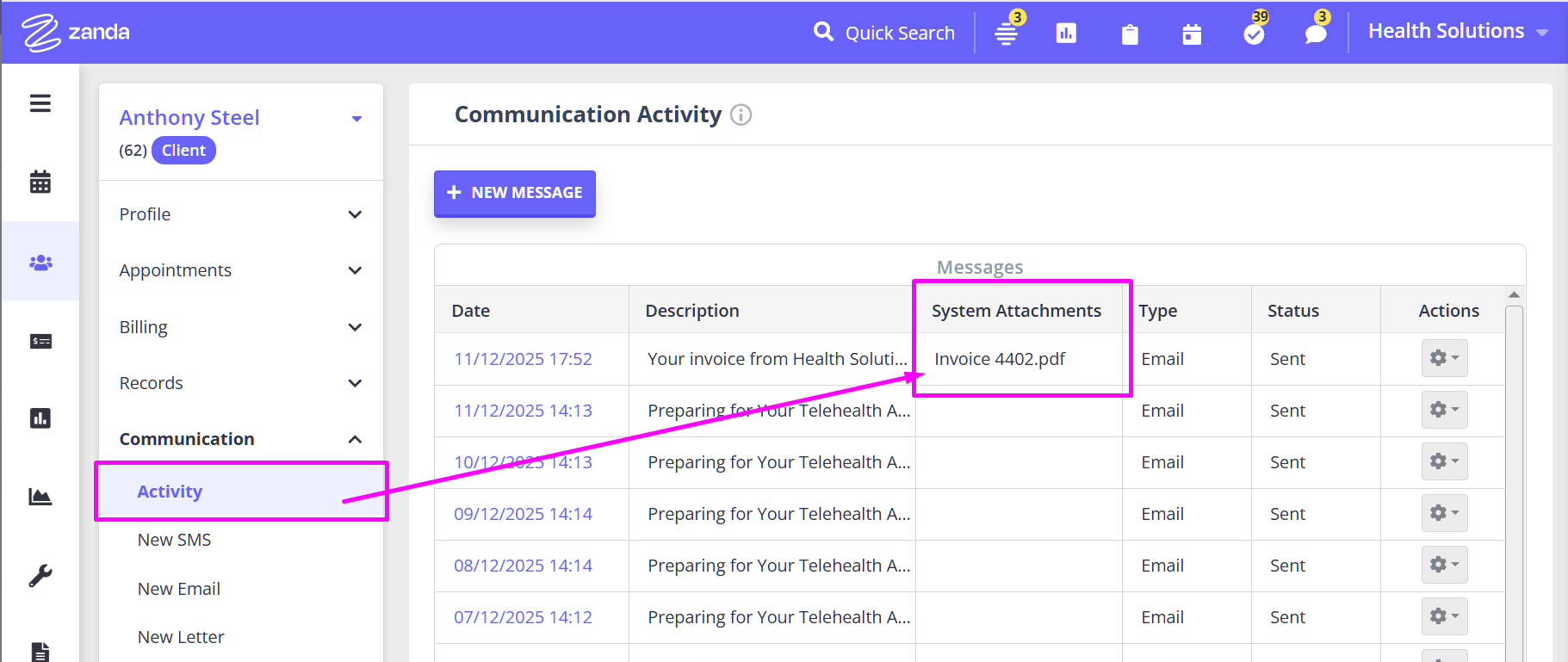Viewport: 1568px width, 662px height.
Task: Open the area chart icon in sidebar
Action: click(x=40, y=497)
